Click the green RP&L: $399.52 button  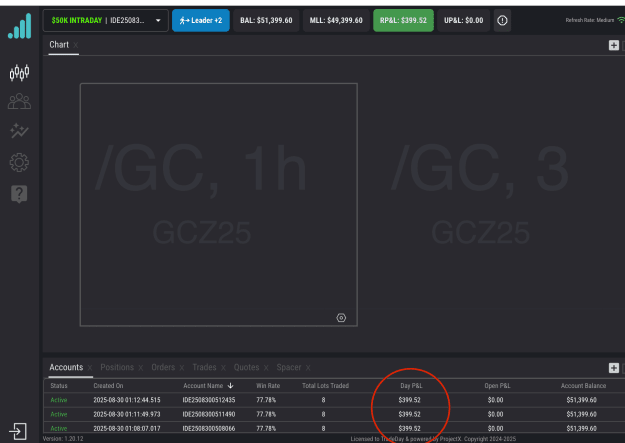tap(403, 20)
